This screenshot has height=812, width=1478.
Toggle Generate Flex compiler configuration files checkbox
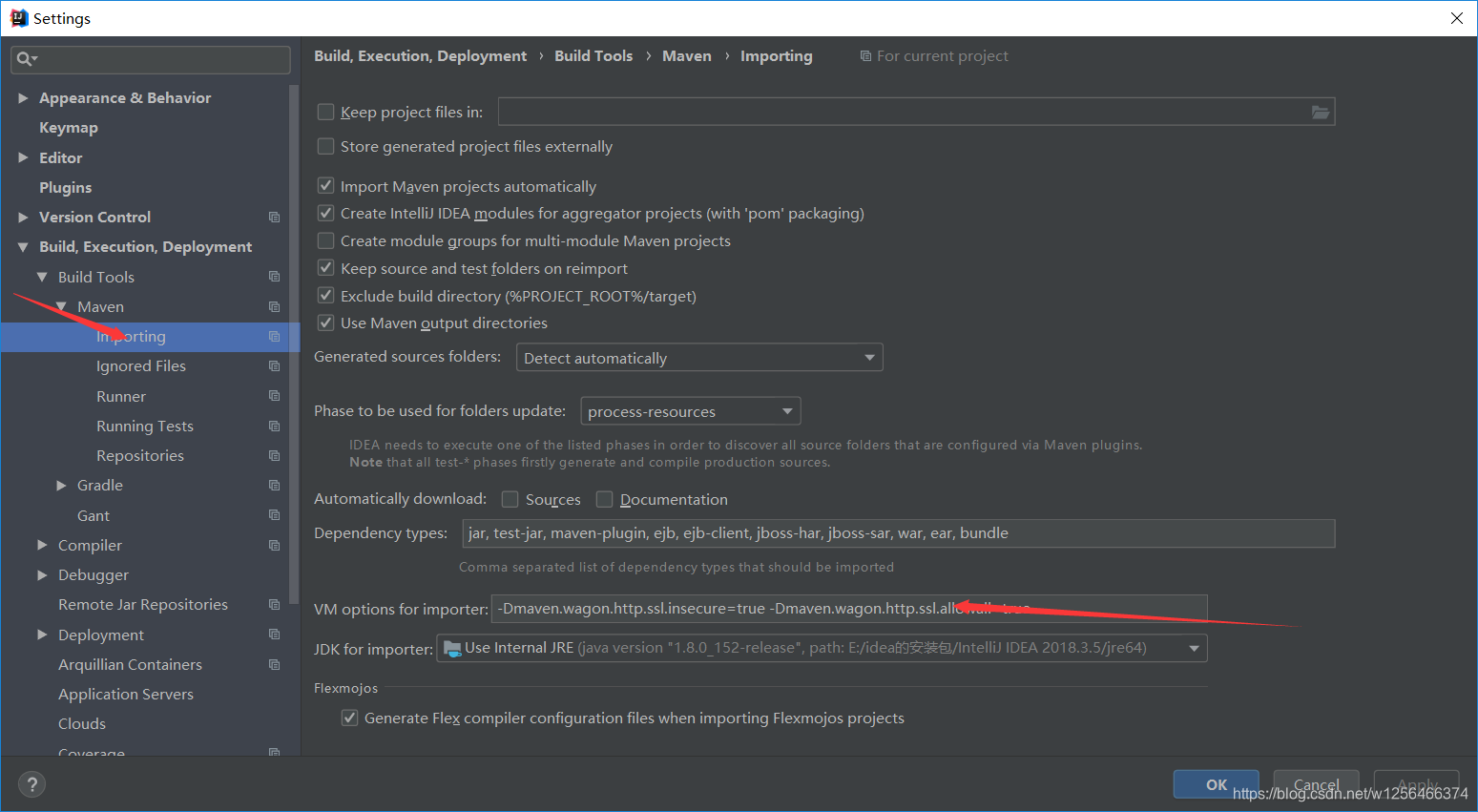coord(350,718)
